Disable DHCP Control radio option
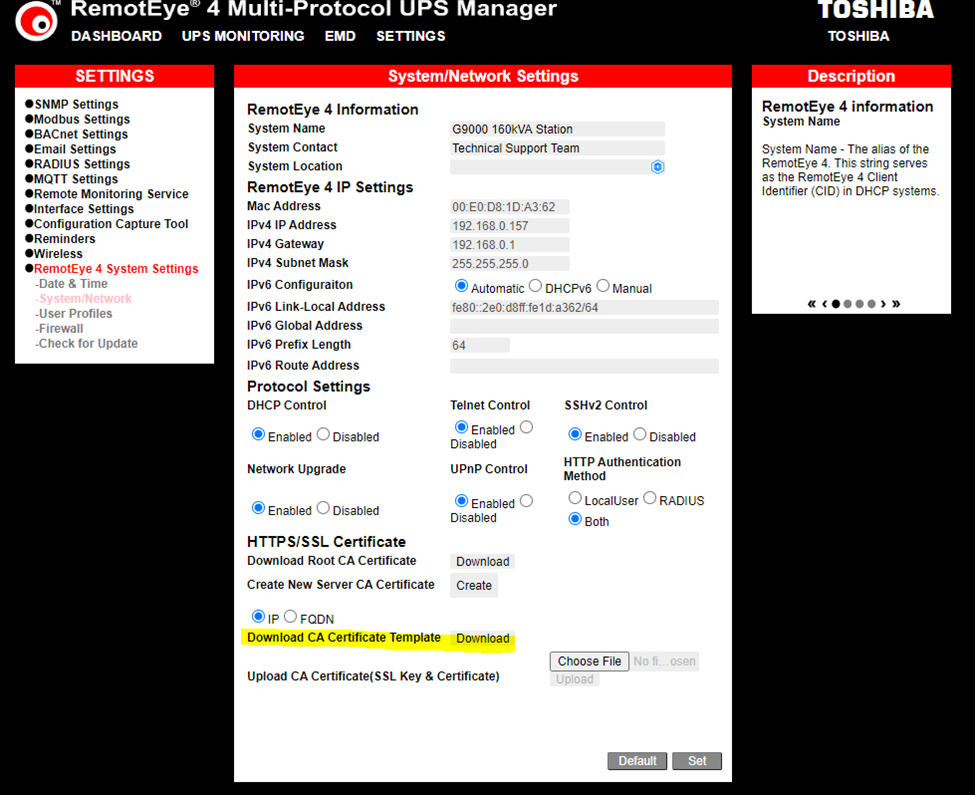975x795 pixels. click(x=323, y=435)
